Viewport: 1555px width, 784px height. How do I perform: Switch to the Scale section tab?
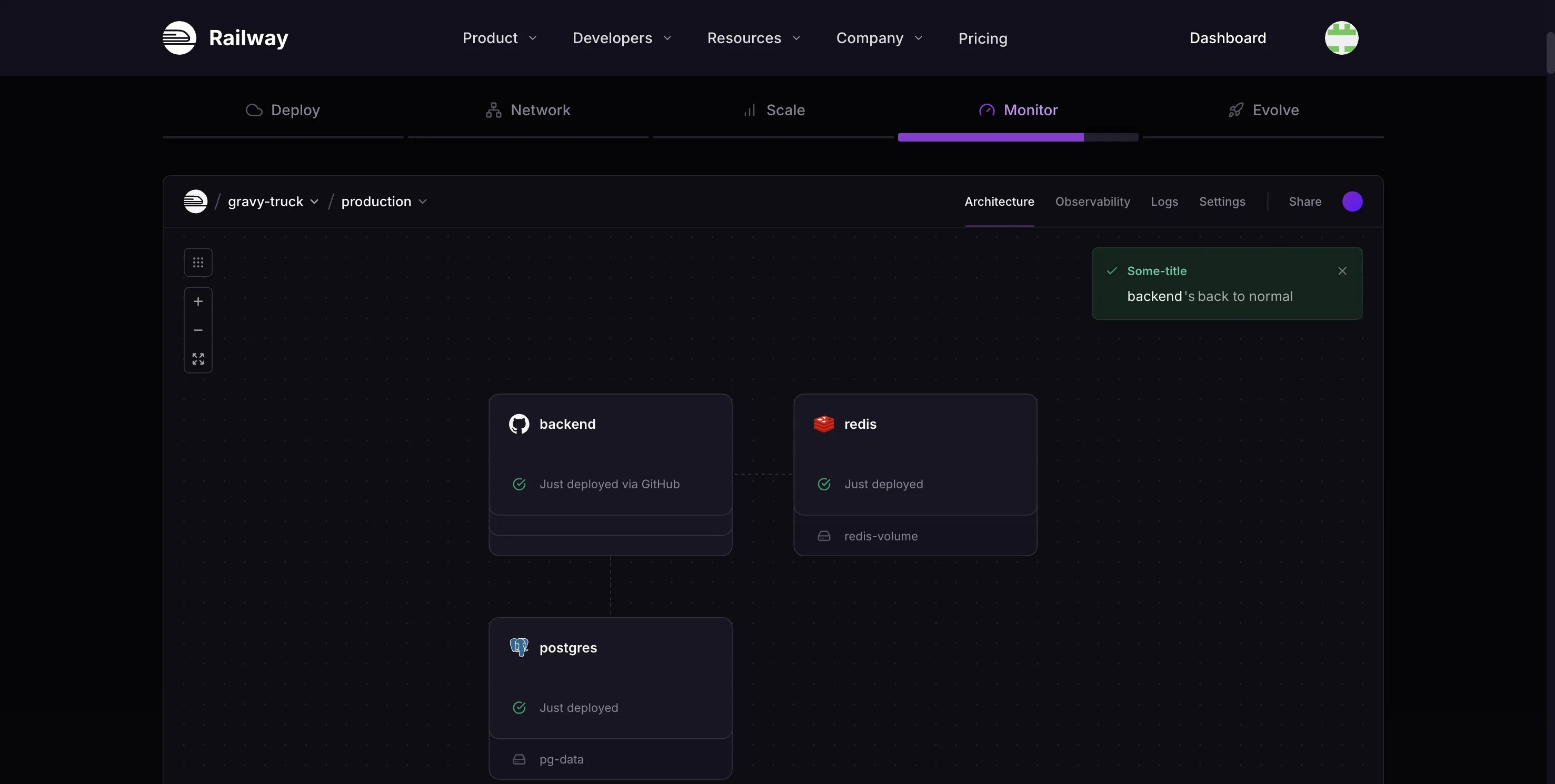coord(773,110)
